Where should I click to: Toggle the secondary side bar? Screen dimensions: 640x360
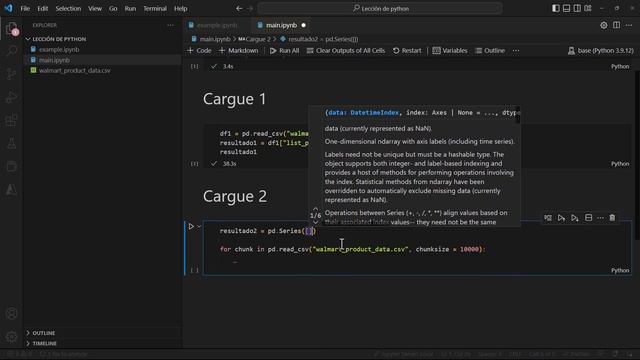pos(577,8)
